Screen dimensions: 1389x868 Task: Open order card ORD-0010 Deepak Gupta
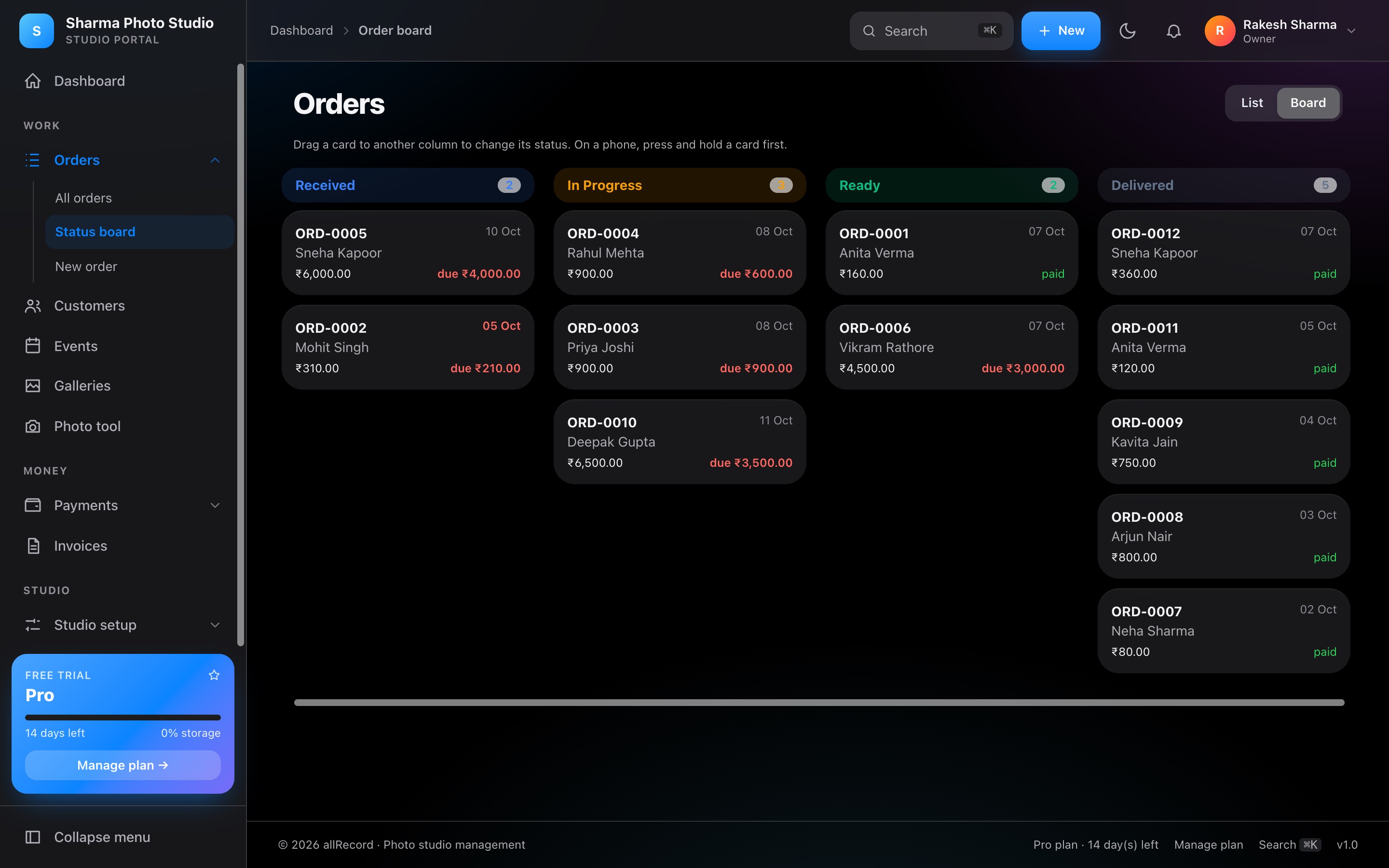click(680, 441)
